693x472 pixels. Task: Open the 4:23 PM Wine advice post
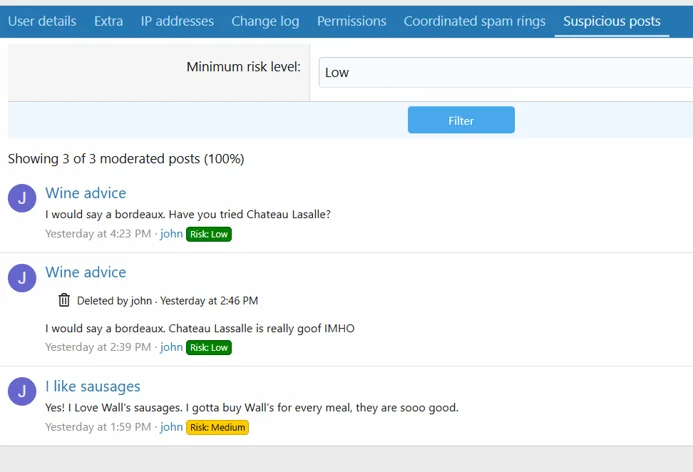(x=86, y=193)
